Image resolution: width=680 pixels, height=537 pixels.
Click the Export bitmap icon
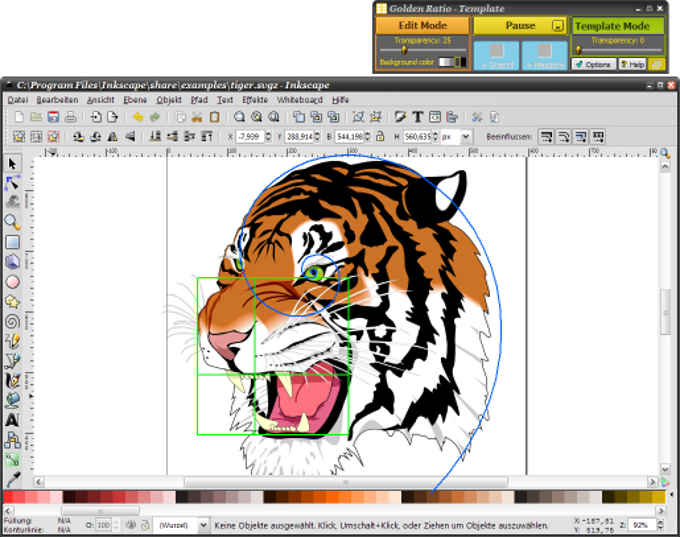pyautogui.click(x=112, y=117)
